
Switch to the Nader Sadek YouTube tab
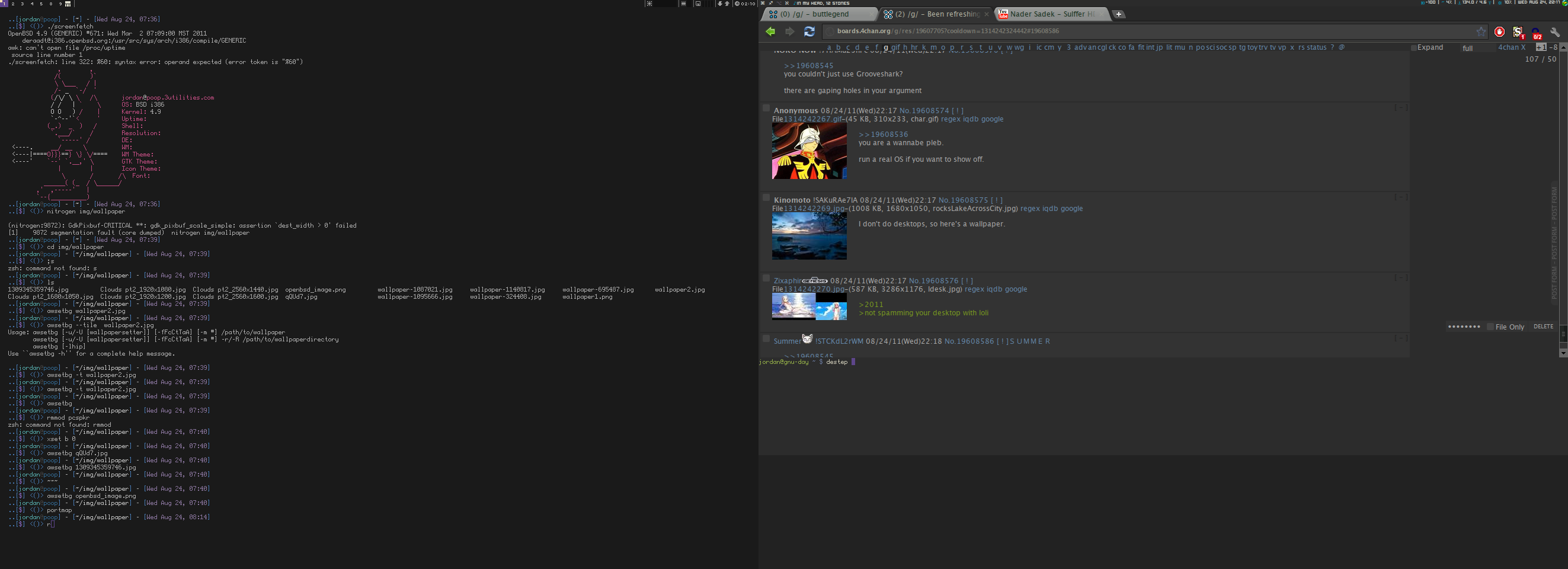tap(1053, 14)
